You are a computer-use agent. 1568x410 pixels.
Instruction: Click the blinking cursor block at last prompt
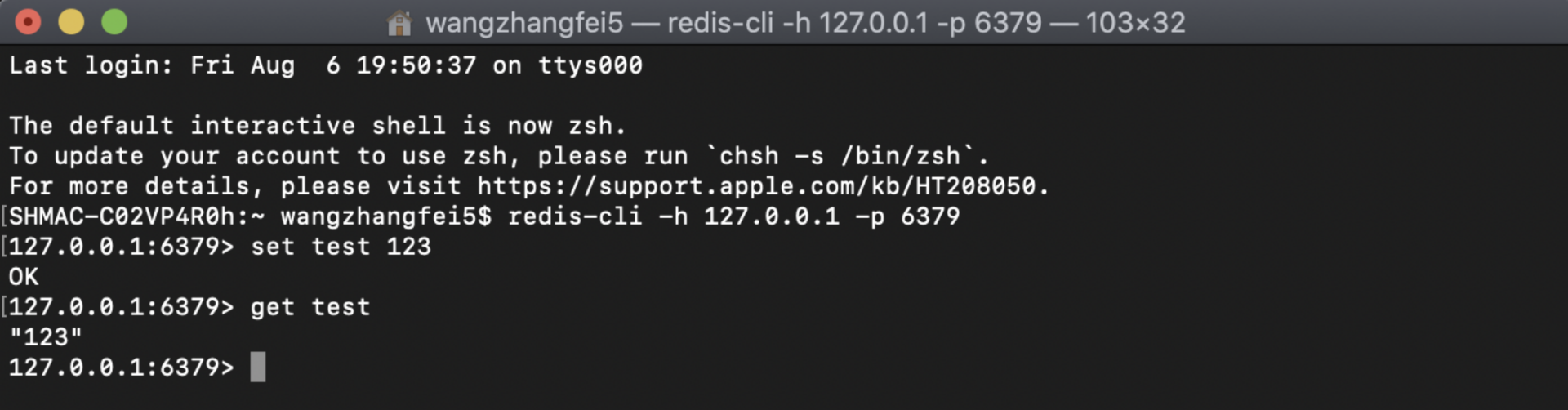257,367
